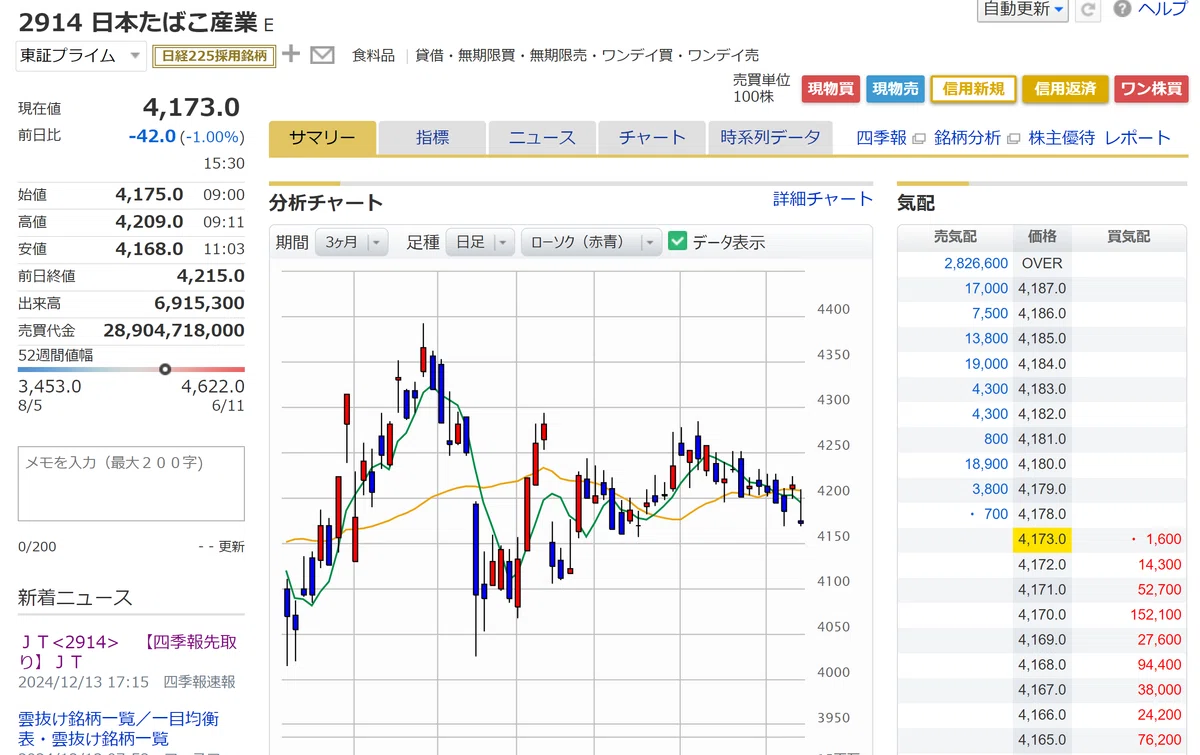
Task: Open the 株主優待 link
Action: 1061,138
